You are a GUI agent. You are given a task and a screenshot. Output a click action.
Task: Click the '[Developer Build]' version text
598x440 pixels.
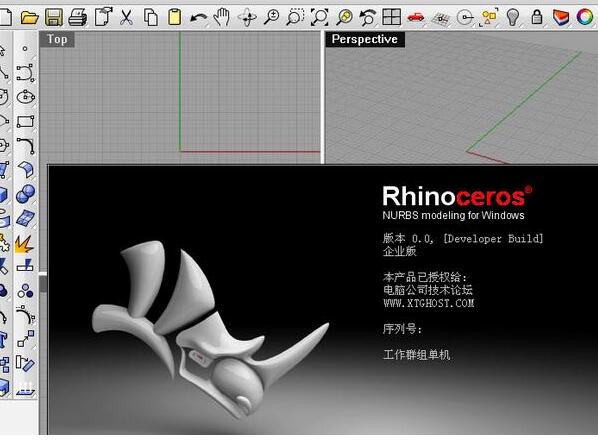(493, 239)
